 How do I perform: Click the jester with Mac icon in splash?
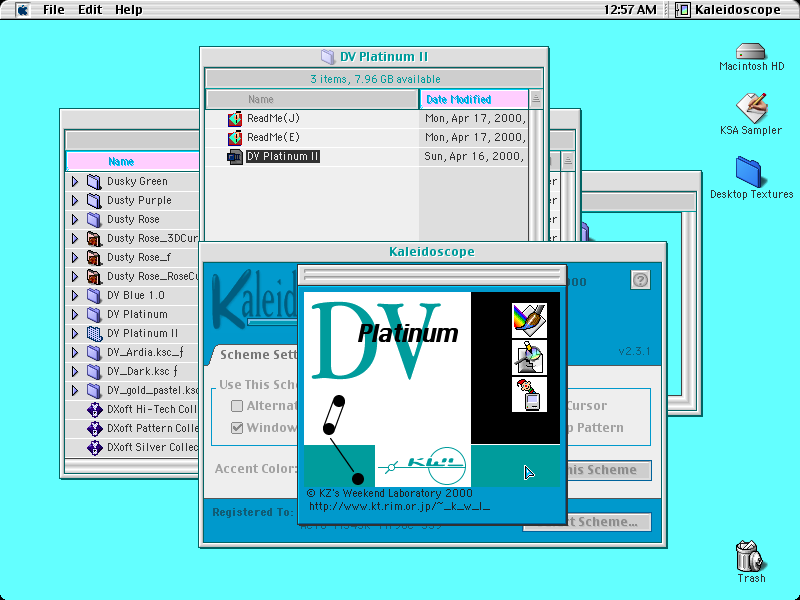[x=529, y=394]
